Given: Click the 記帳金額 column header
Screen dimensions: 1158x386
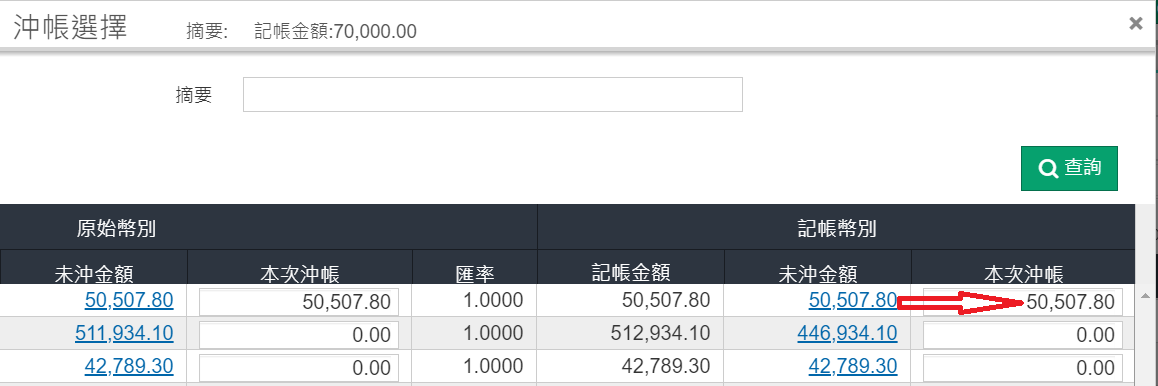Looking at the screenshot, I should click(x=631, y=274).
